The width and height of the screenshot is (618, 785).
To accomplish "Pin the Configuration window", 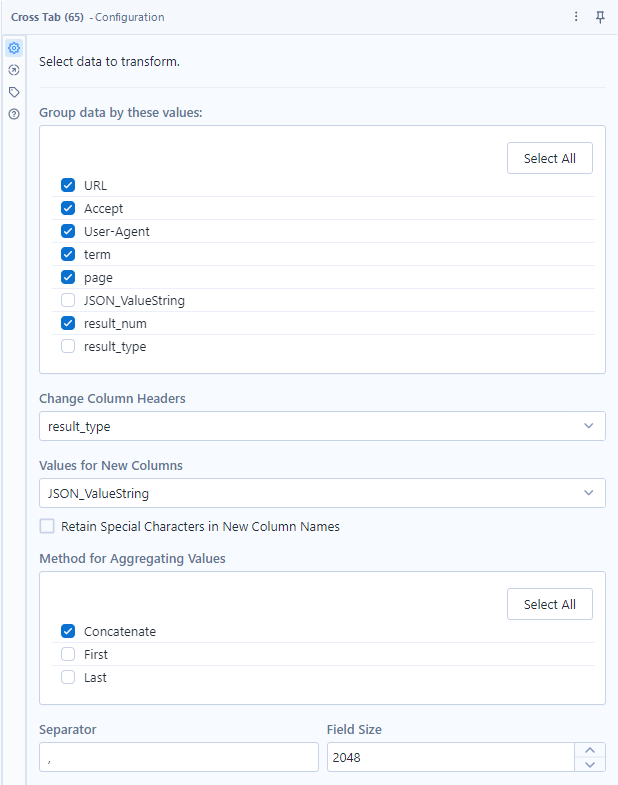I will click(600, 17).
